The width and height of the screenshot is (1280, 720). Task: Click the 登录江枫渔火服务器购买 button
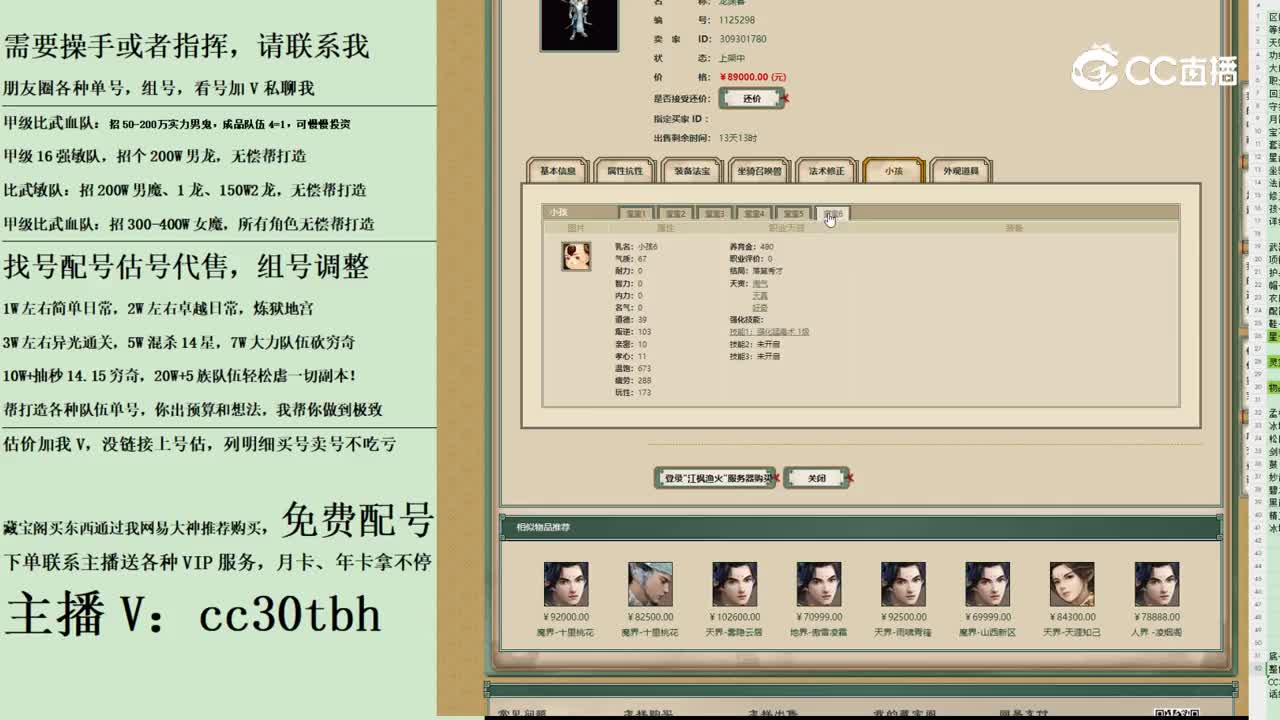coord(715,478)
